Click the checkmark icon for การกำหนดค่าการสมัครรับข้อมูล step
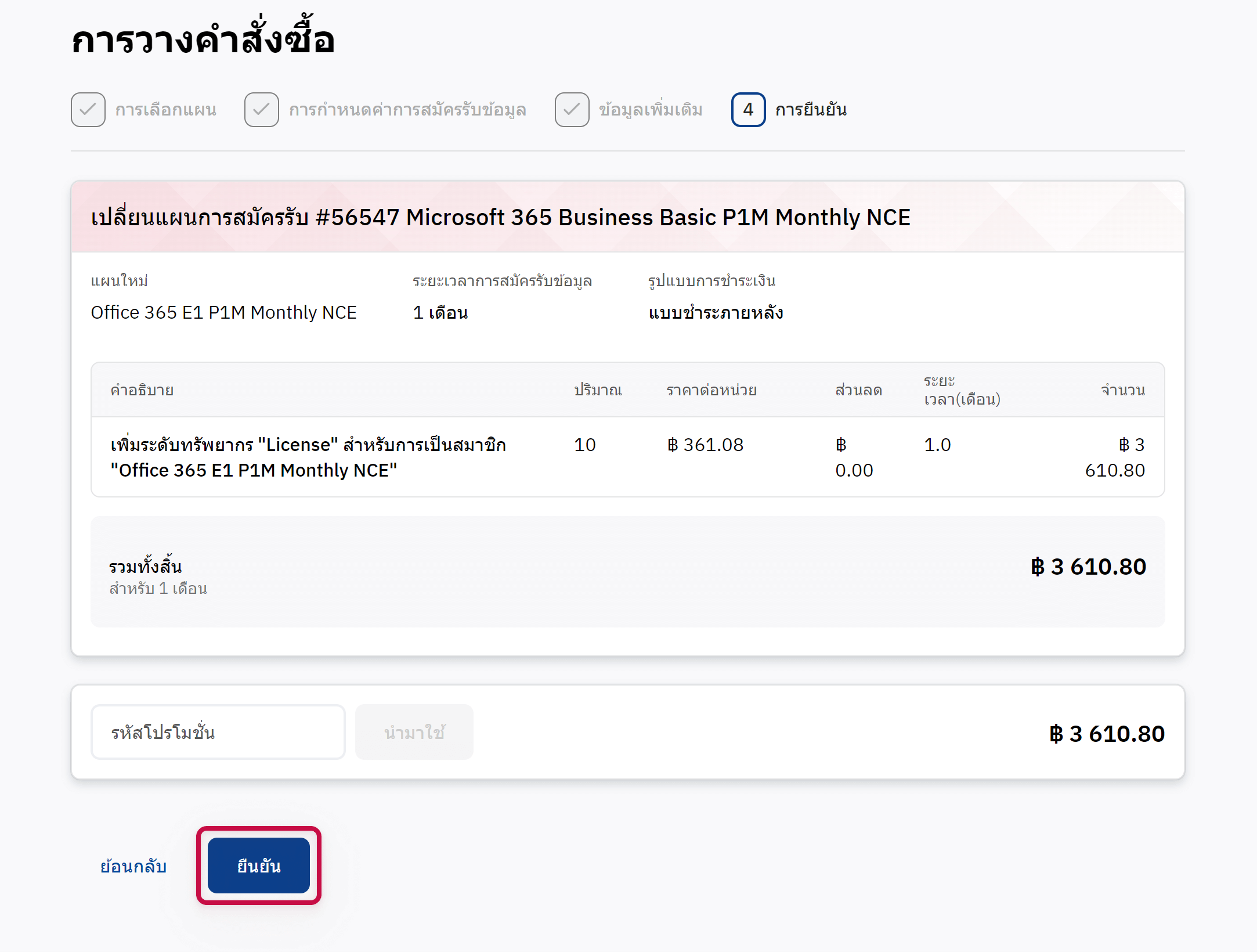The image size is (1257, 952). [262, 110]
